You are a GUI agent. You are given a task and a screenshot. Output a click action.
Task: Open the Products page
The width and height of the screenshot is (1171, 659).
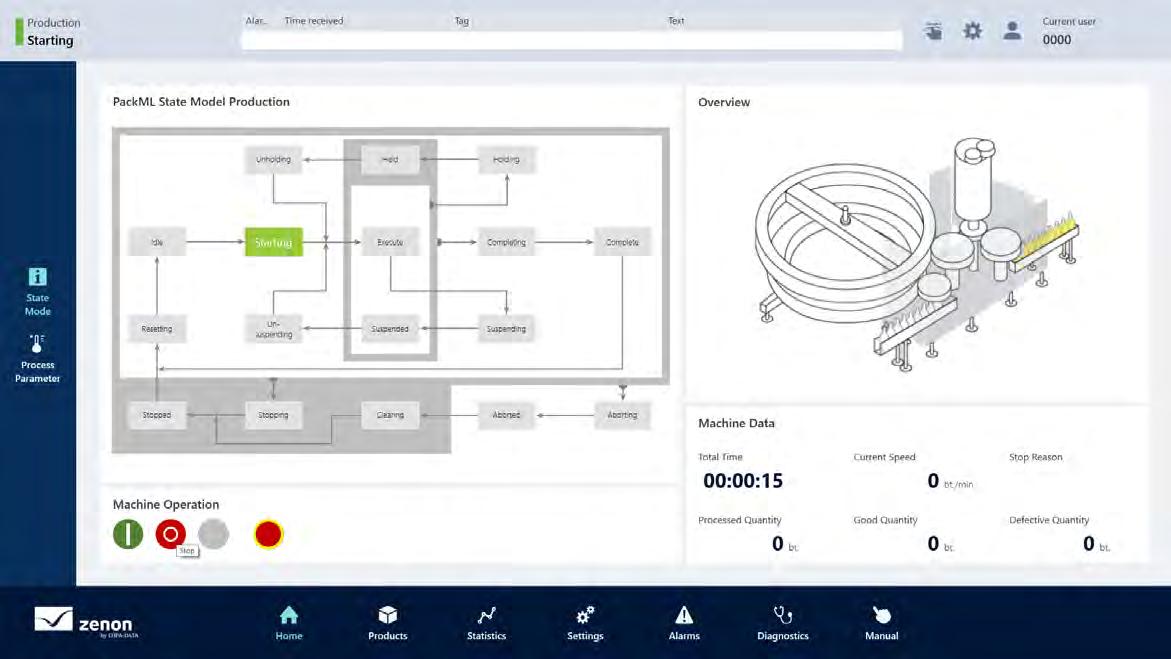pos(388,623)
